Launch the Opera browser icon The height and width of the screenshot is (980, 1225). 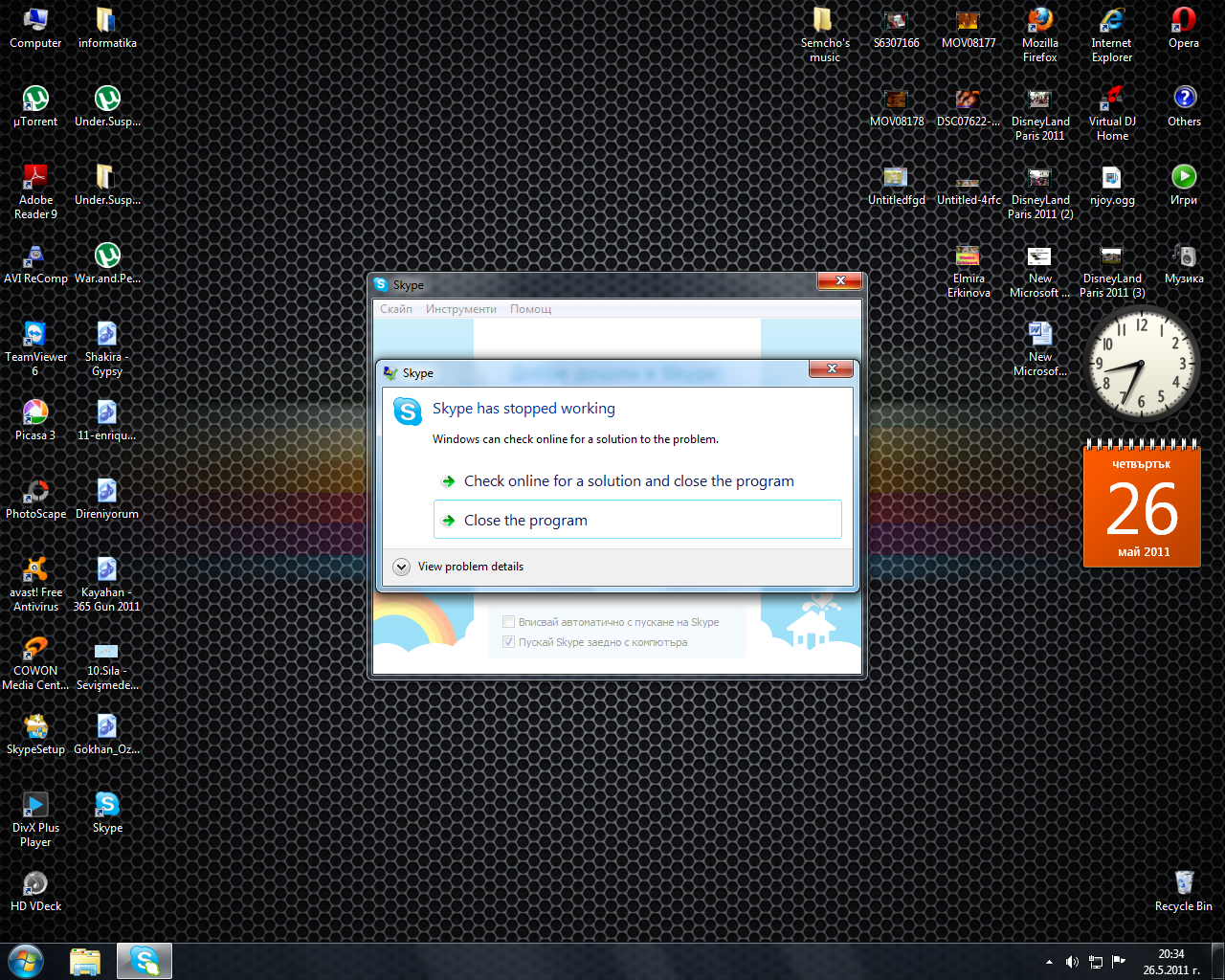coord(1184,29)
